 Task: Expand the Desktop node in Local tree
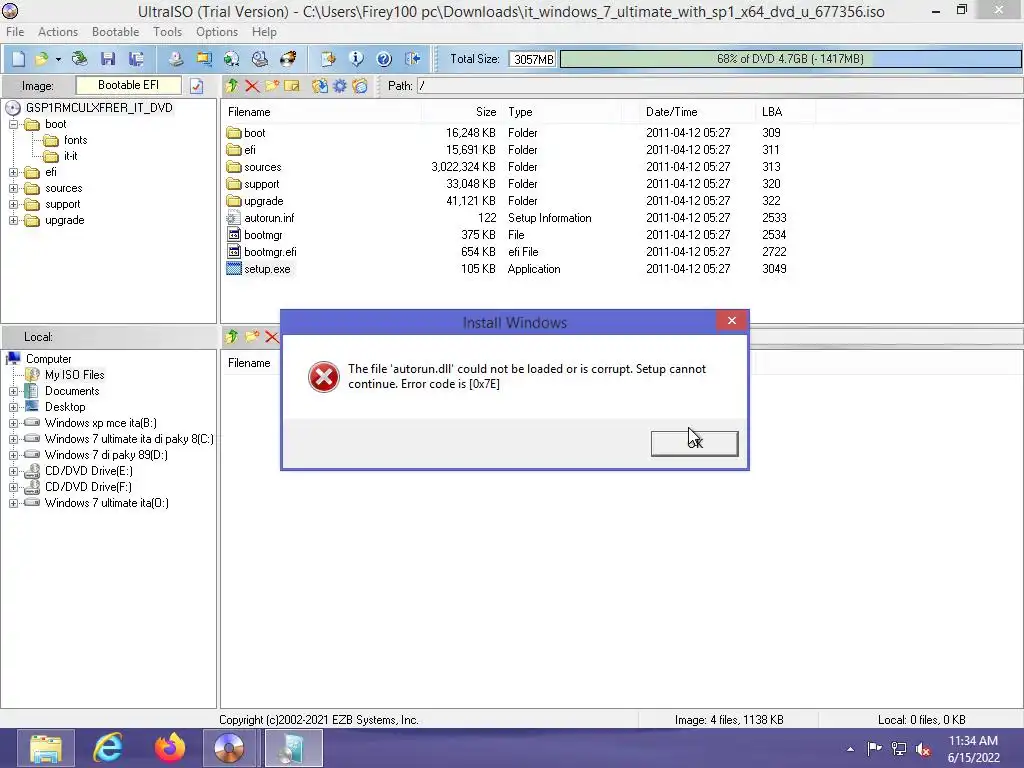[x=13, y=408]
